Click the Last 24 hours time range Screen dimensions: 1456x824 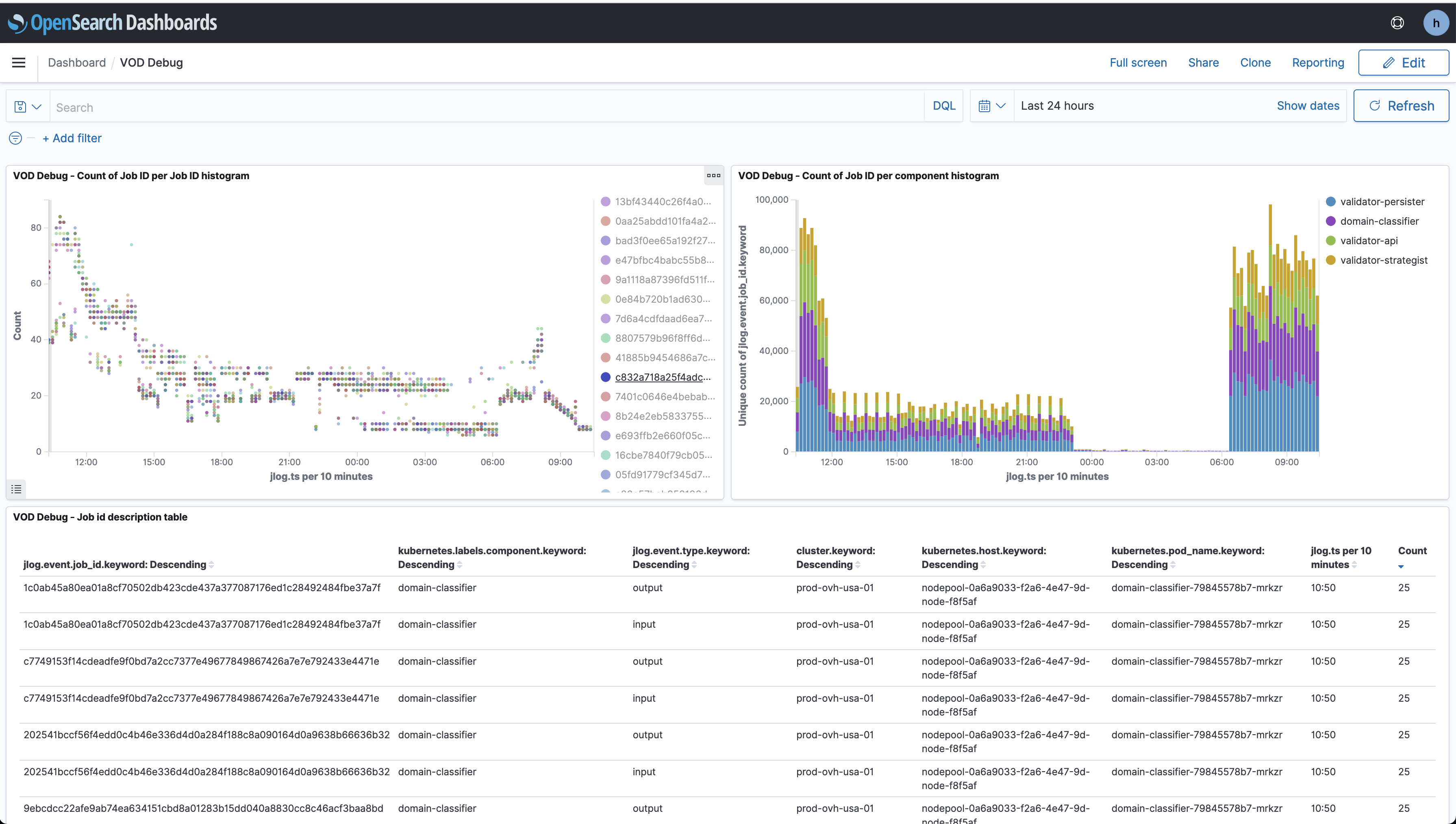coord(1057,106)
